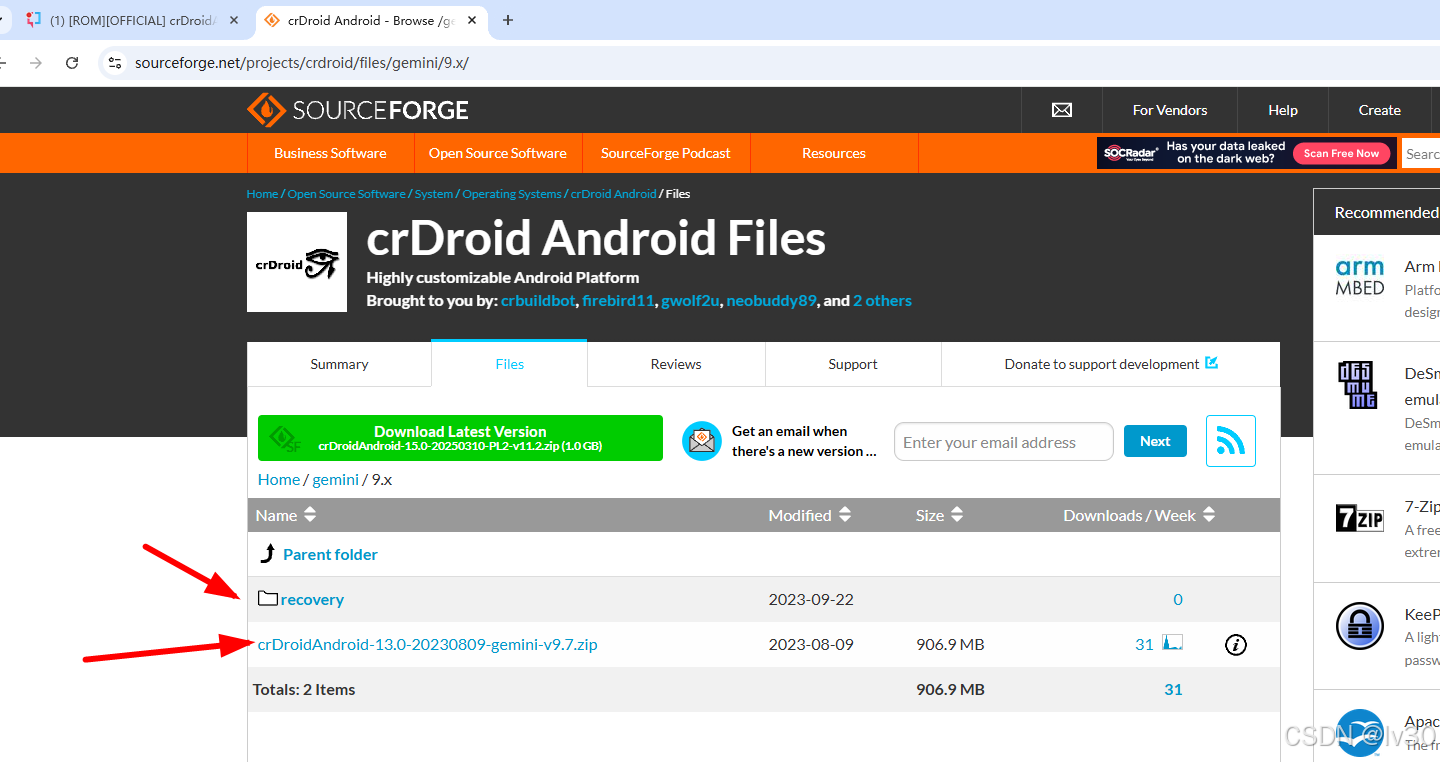The height and width of the screenshot is (762, 1440).
Task: Click Scan Free Now ad button
Action: pos(1341,153)
